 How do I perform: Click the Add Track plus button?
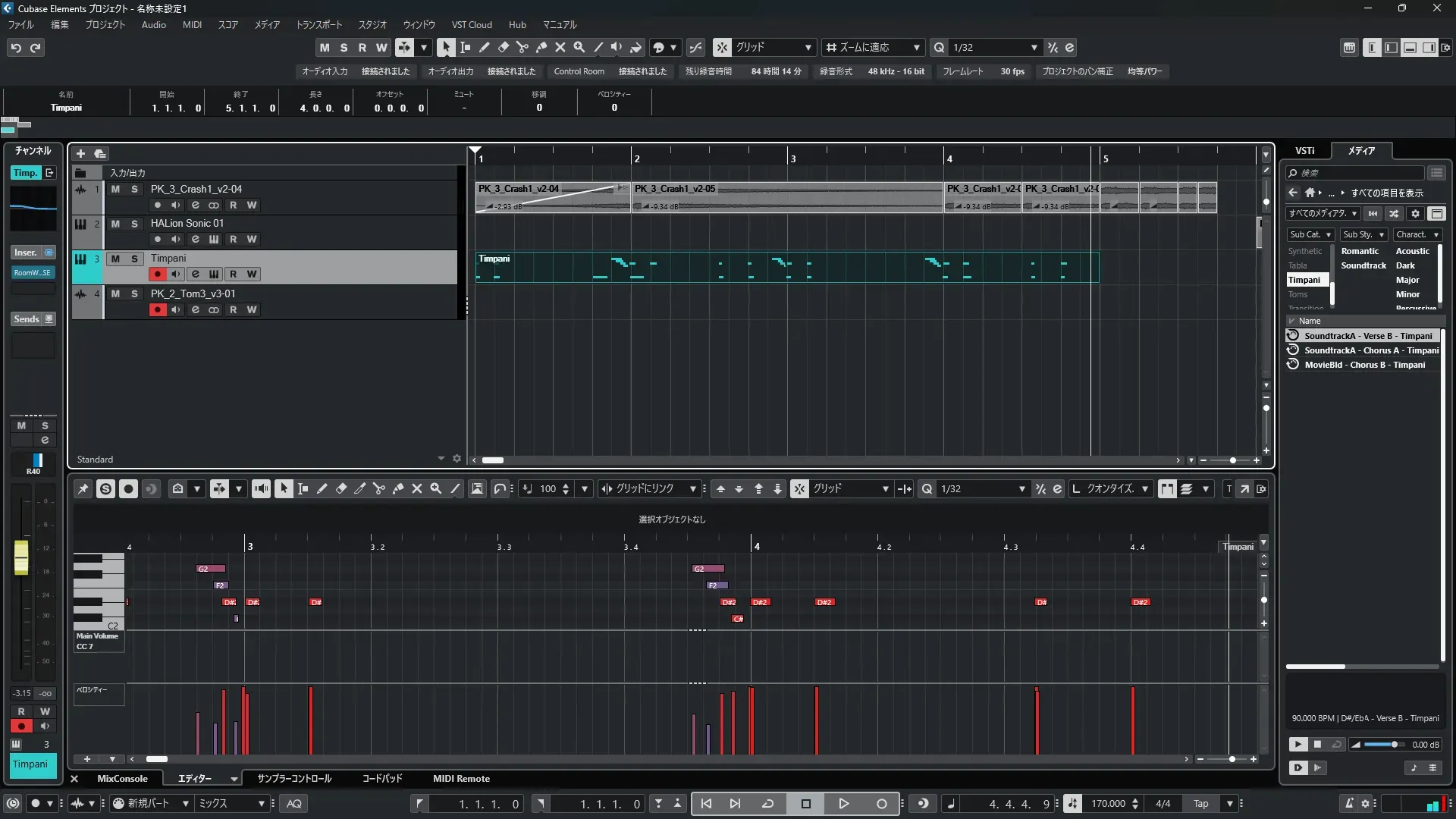coord(81,153)
